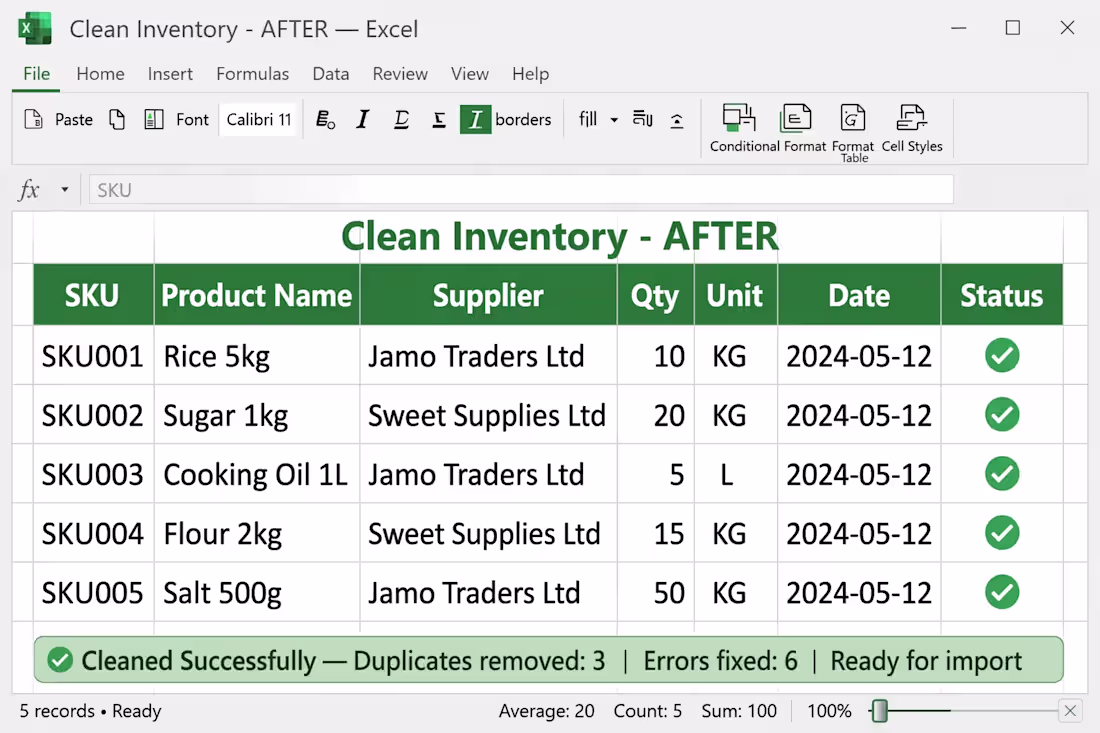Image resolution: width=1100 pixels, height=733 pixels.
Task: Open the Formulas tab
Action: point(253,74)
